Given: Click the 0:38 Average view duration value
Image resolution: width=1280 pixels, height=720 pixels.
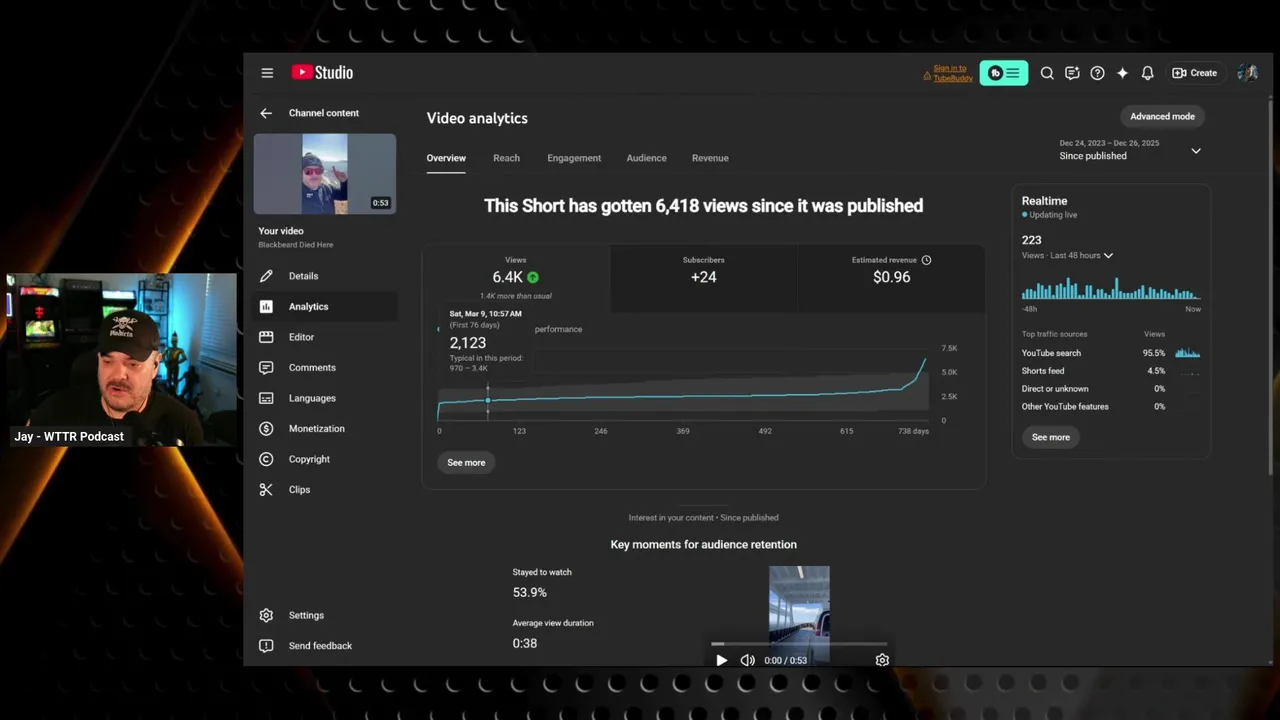Looking at the screenshot, I should (x=525, y=643).
